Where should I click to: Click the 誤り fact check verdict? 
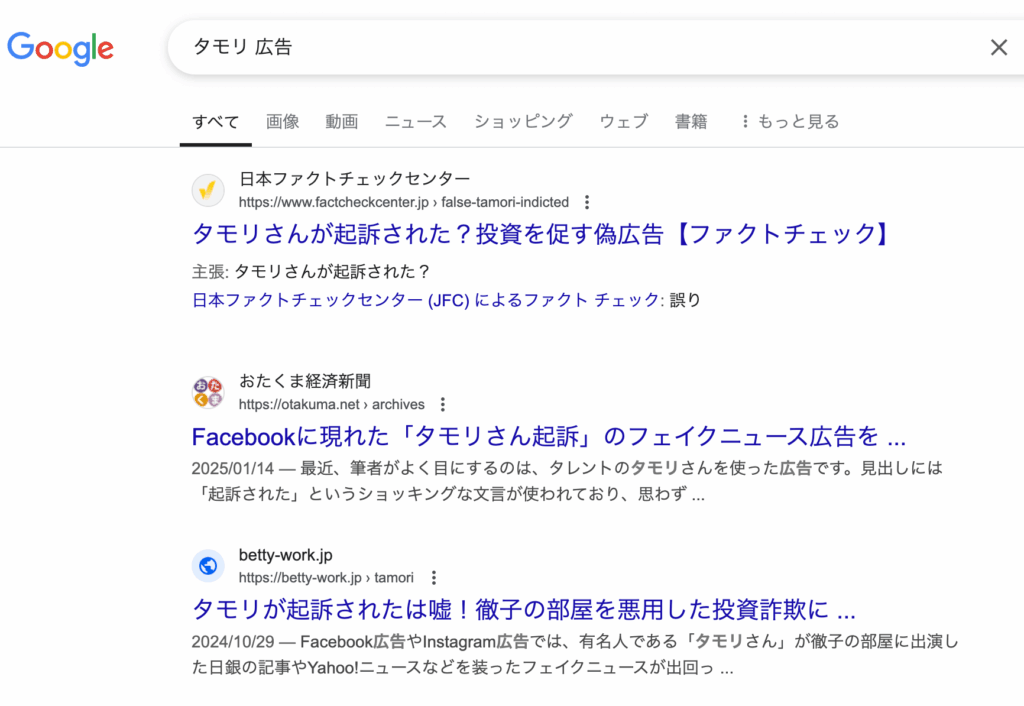coord(685,300)
